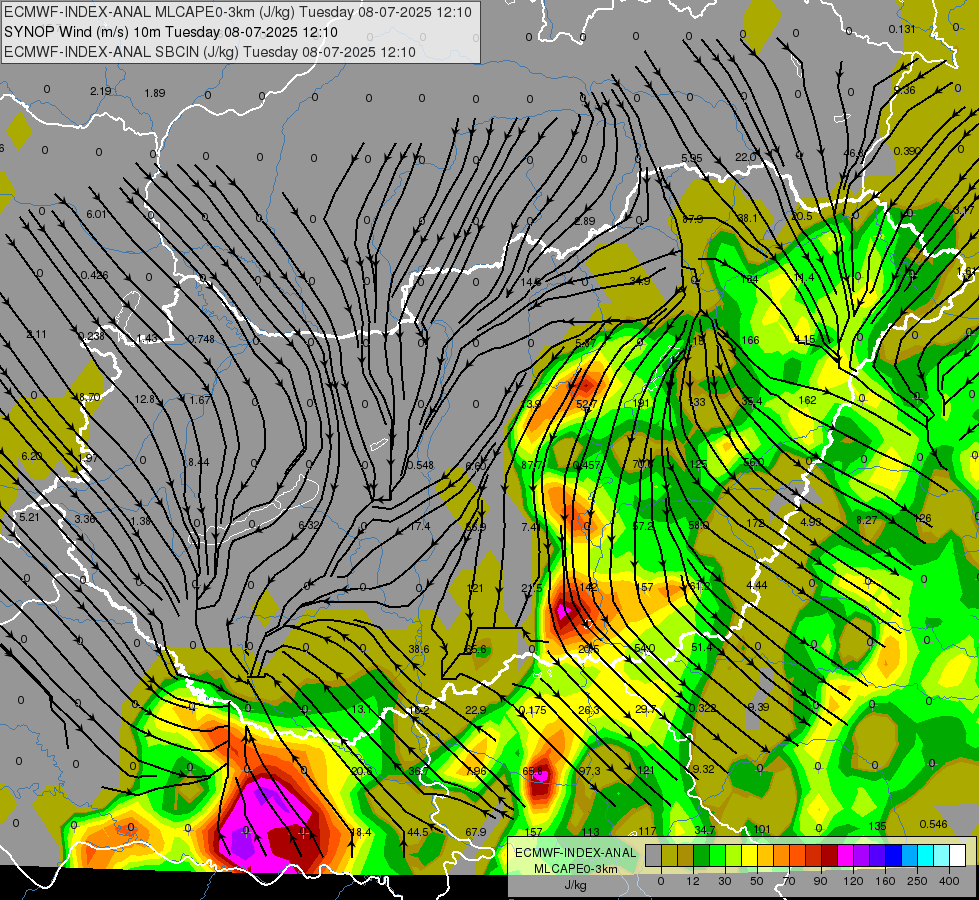This screenshot has width=979, height=900.
Task: Click the map value '34.7'
Action: tap(705, 830)
